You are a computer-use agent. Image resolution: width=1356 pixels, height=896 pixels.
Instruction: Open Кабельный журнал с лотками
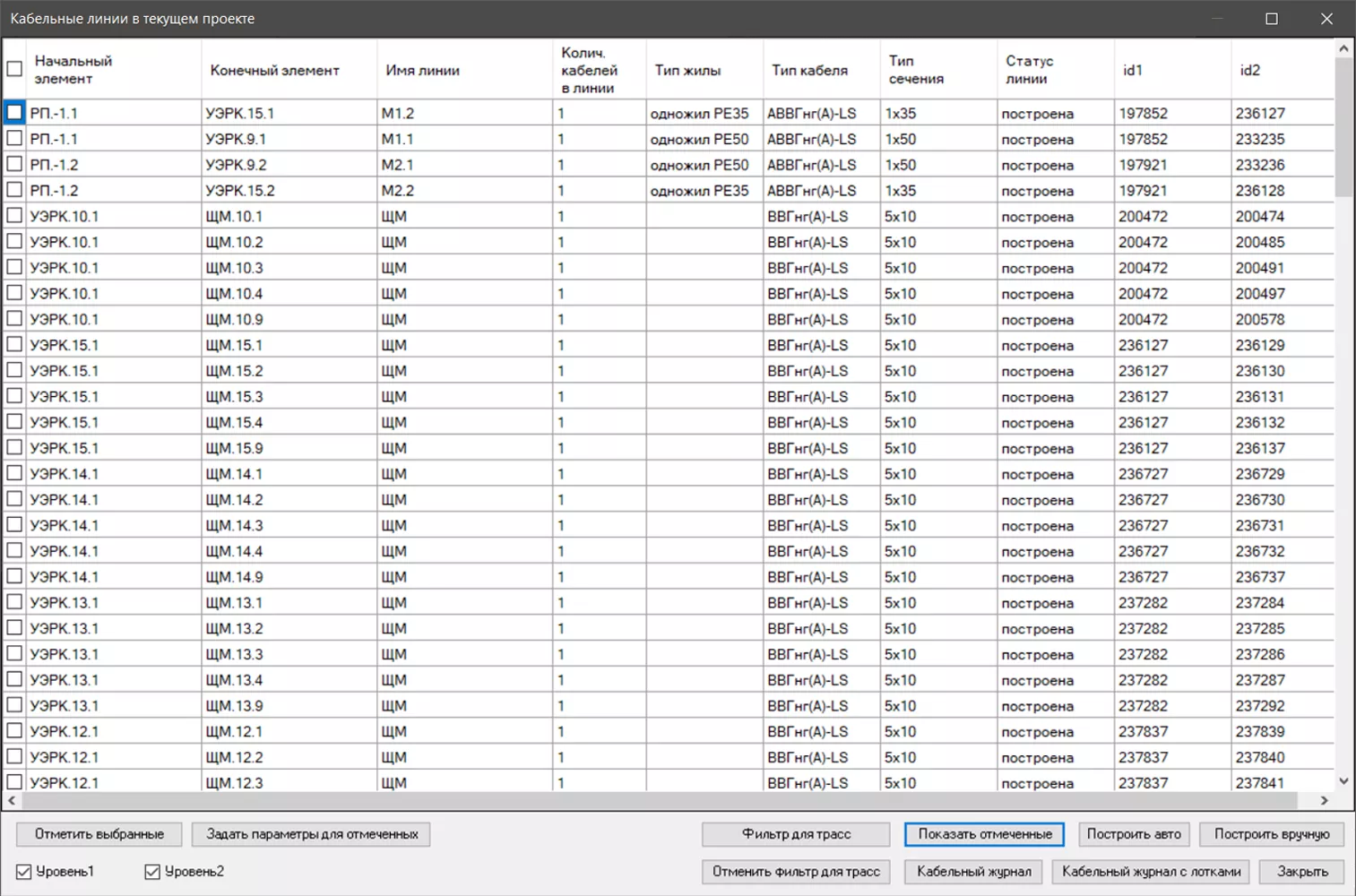1151,871
